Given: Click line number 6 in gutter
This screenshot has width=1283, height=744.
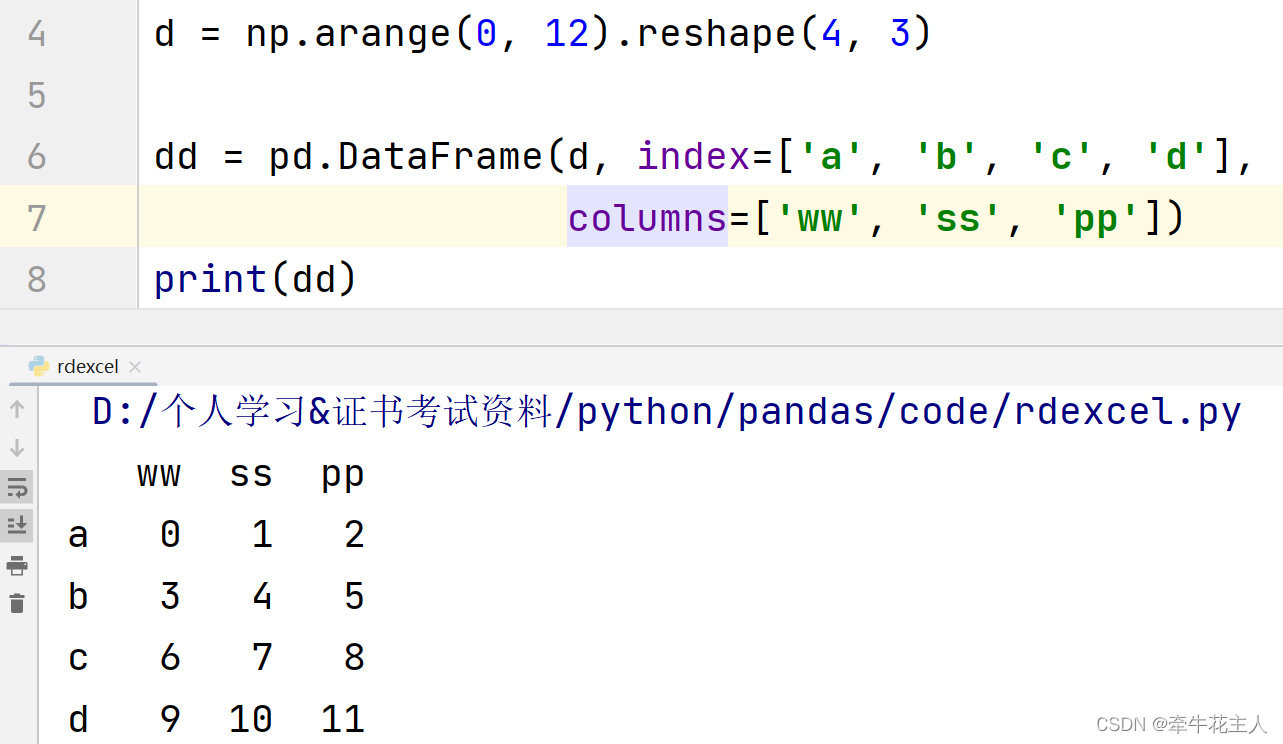Looking at the screenshot, I should point(37,157).
